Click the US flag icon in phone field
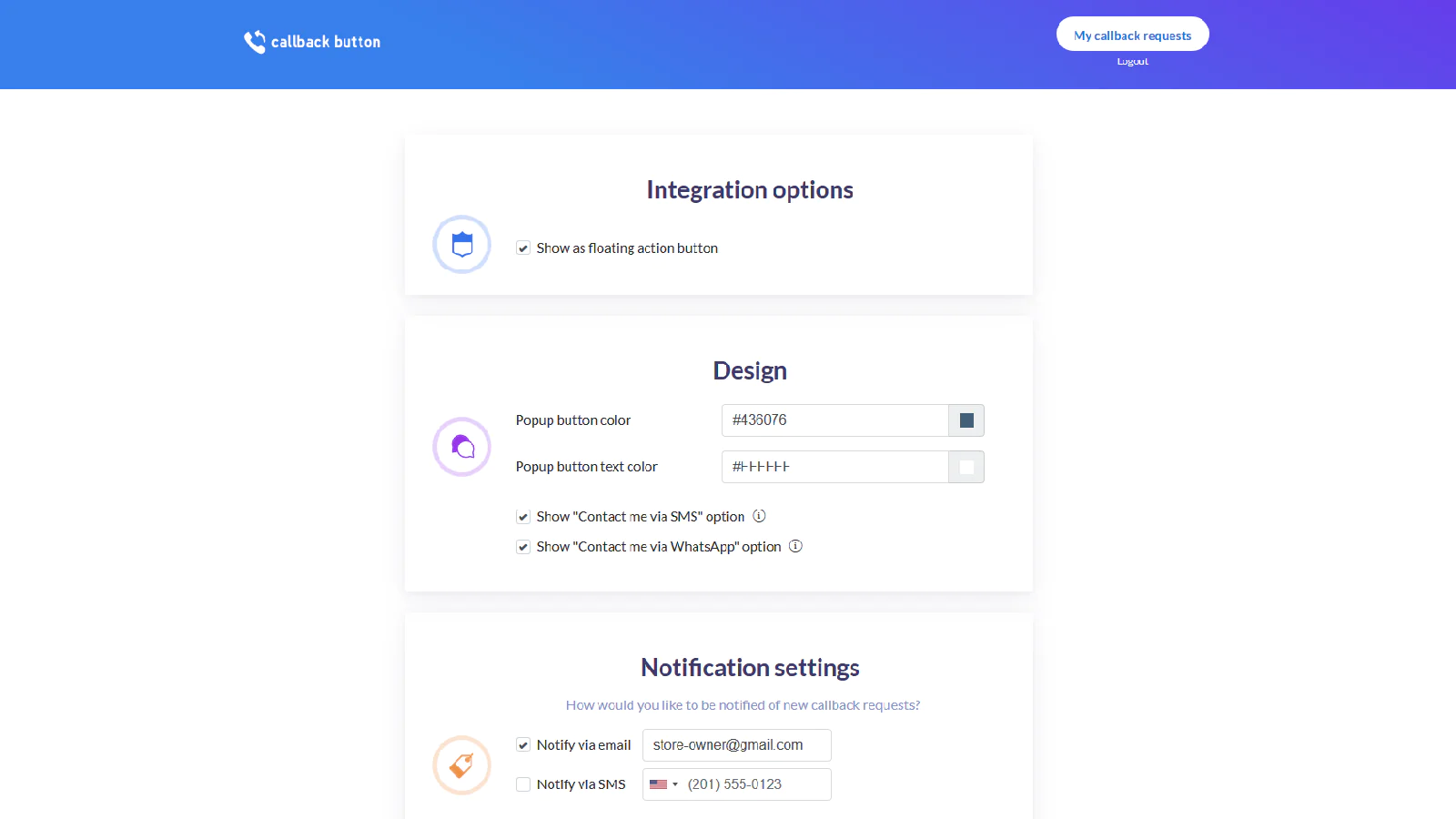 (658, 784)
